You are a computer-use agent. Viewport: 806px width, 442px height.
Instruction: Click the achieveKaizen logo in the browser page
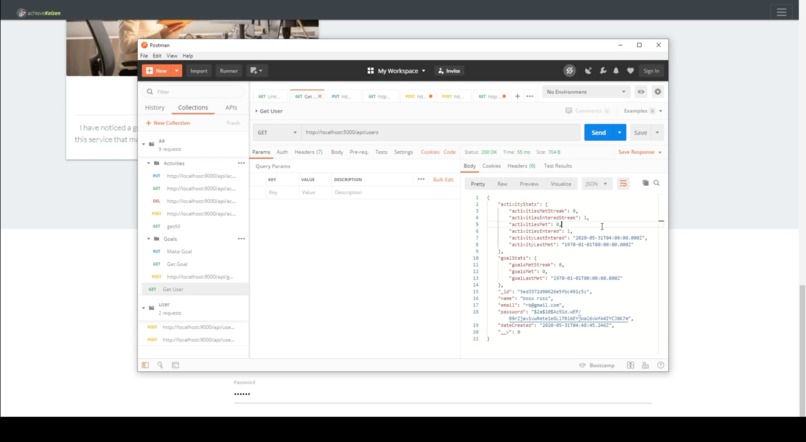coord(39,13)
